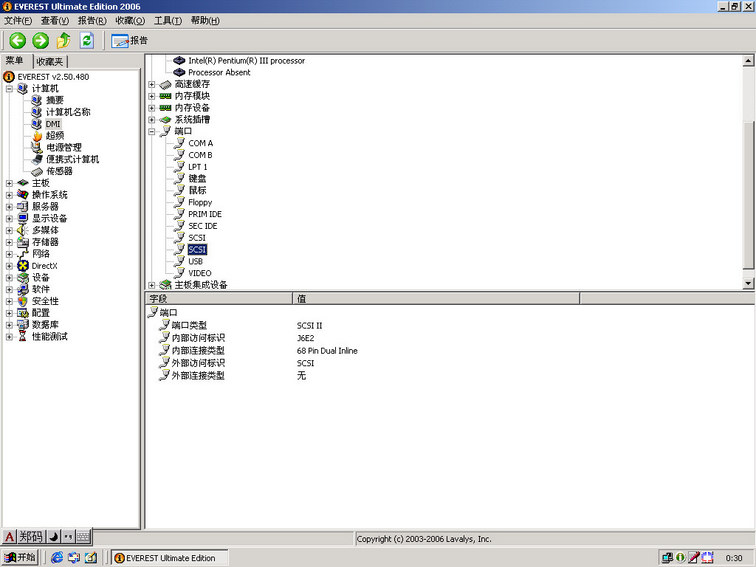The height and width of the screenshot is (567, 756).
Task: Expand the 操作系统 node
Action: (x=9, y=195)
